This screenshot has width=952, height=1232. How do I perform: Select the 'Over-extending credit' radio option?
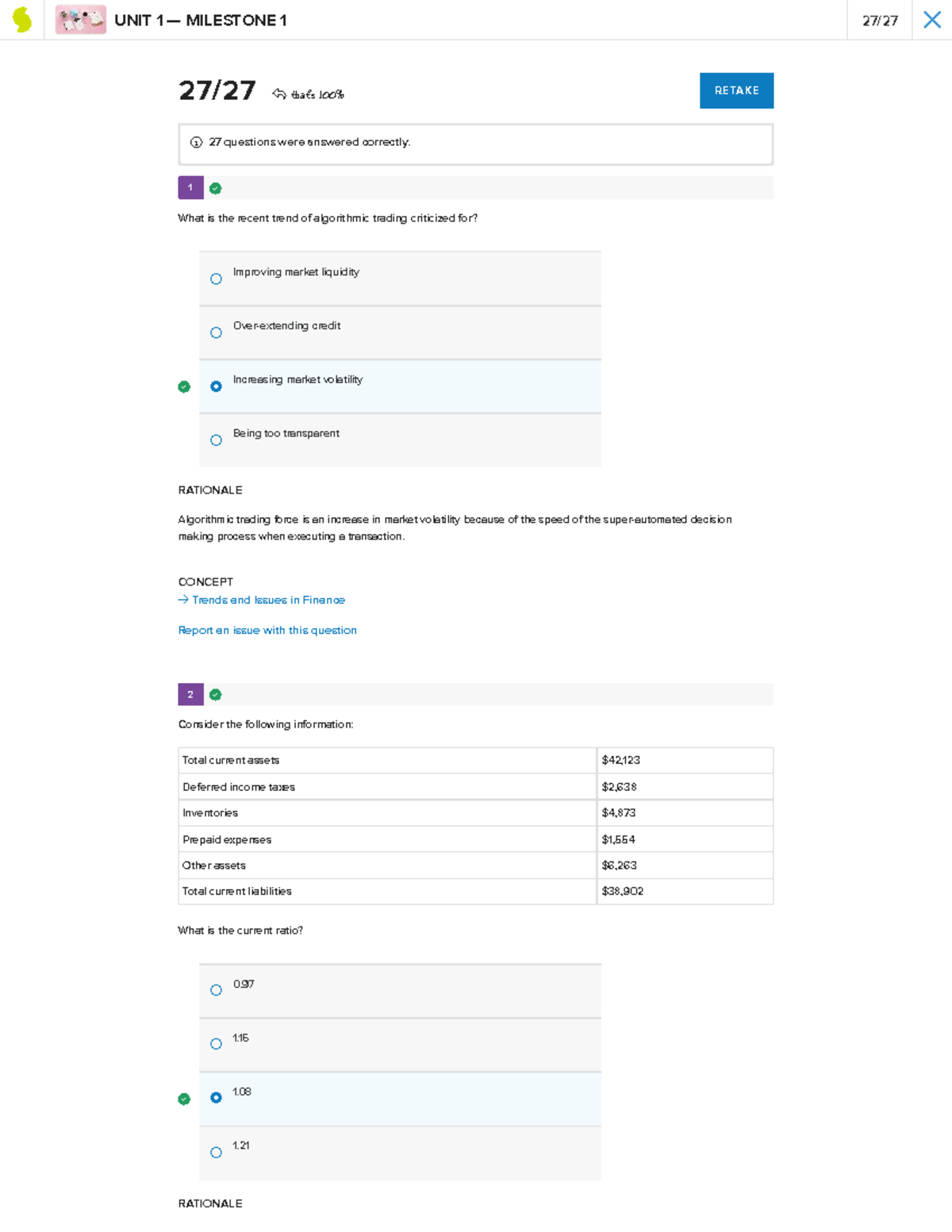tap(216, 333)
